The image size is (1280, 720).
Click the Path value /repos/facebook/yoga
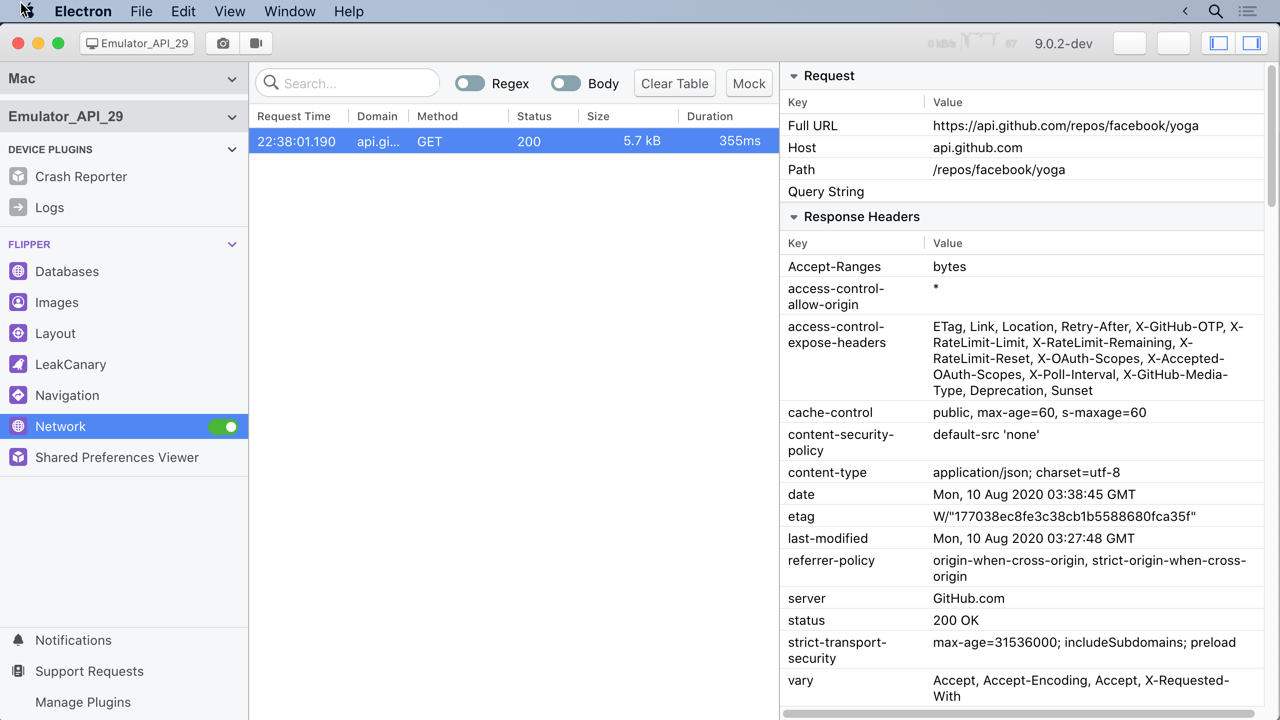[999, 169]
